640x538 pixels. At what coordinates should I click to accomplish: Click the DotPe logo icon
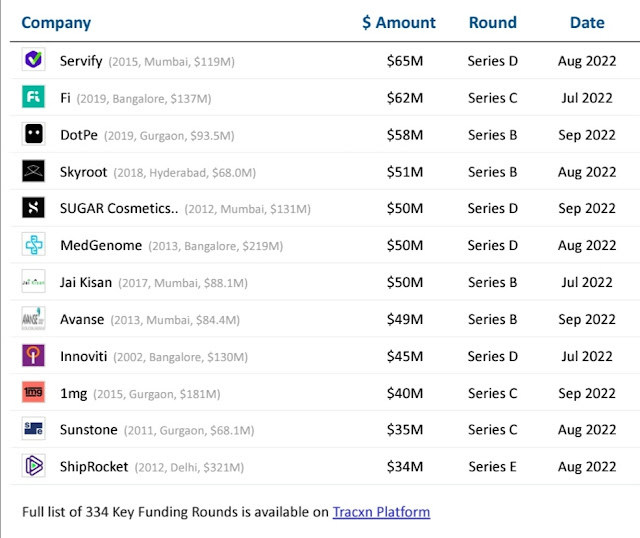[x=33, y=134]
